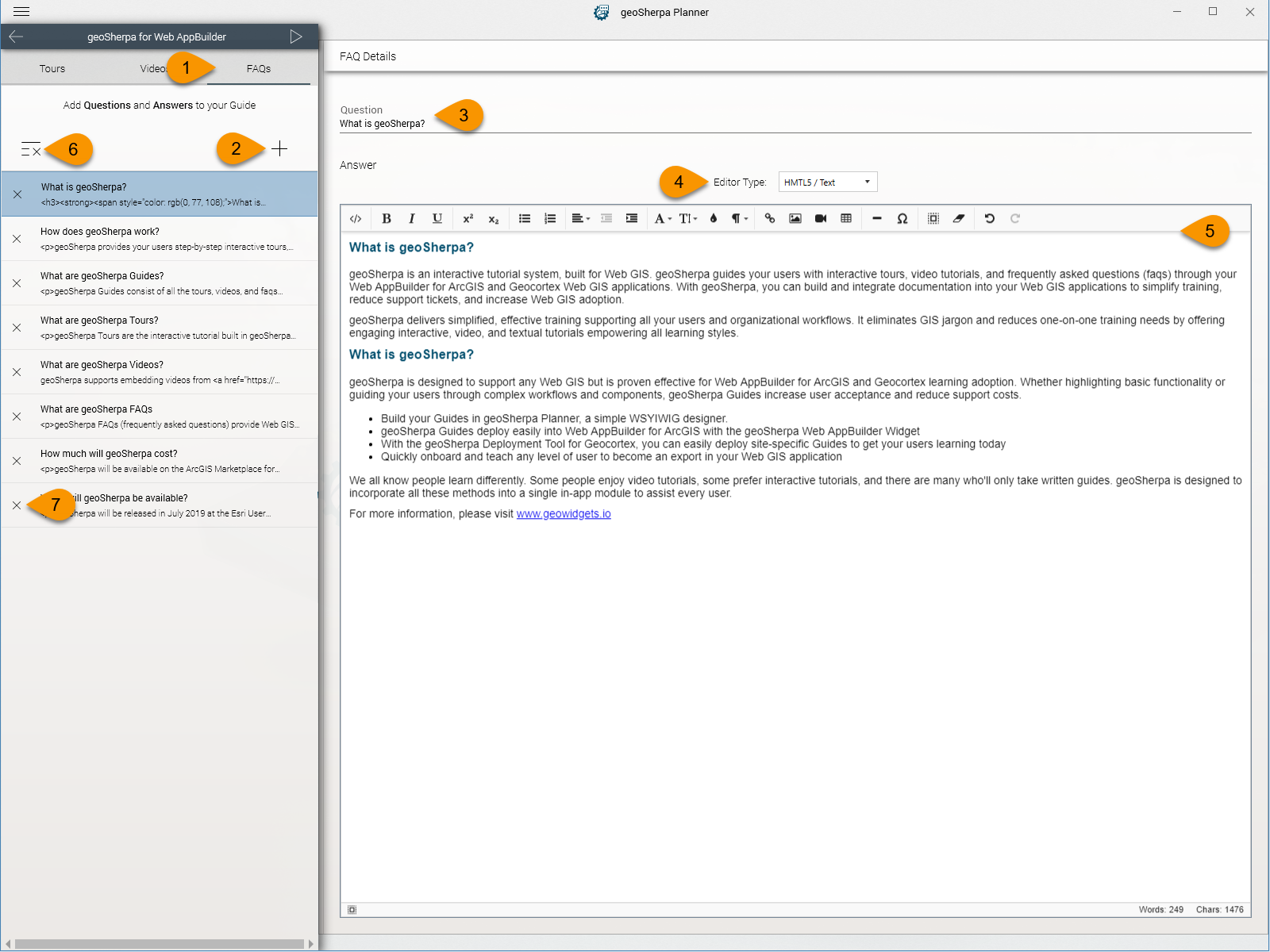Viewport: 1270px width, 952px height.
Task: Click fullscreen icon at editor bottom
Action: click(x=352, y=910)
